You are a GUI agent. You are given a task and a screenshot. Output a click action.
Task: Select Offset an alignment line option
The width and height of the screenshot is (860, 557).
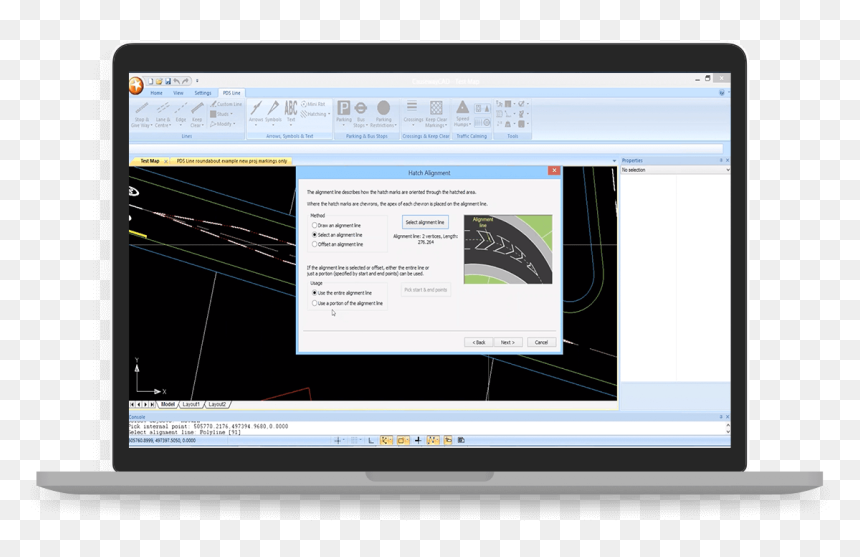(337, 245)
